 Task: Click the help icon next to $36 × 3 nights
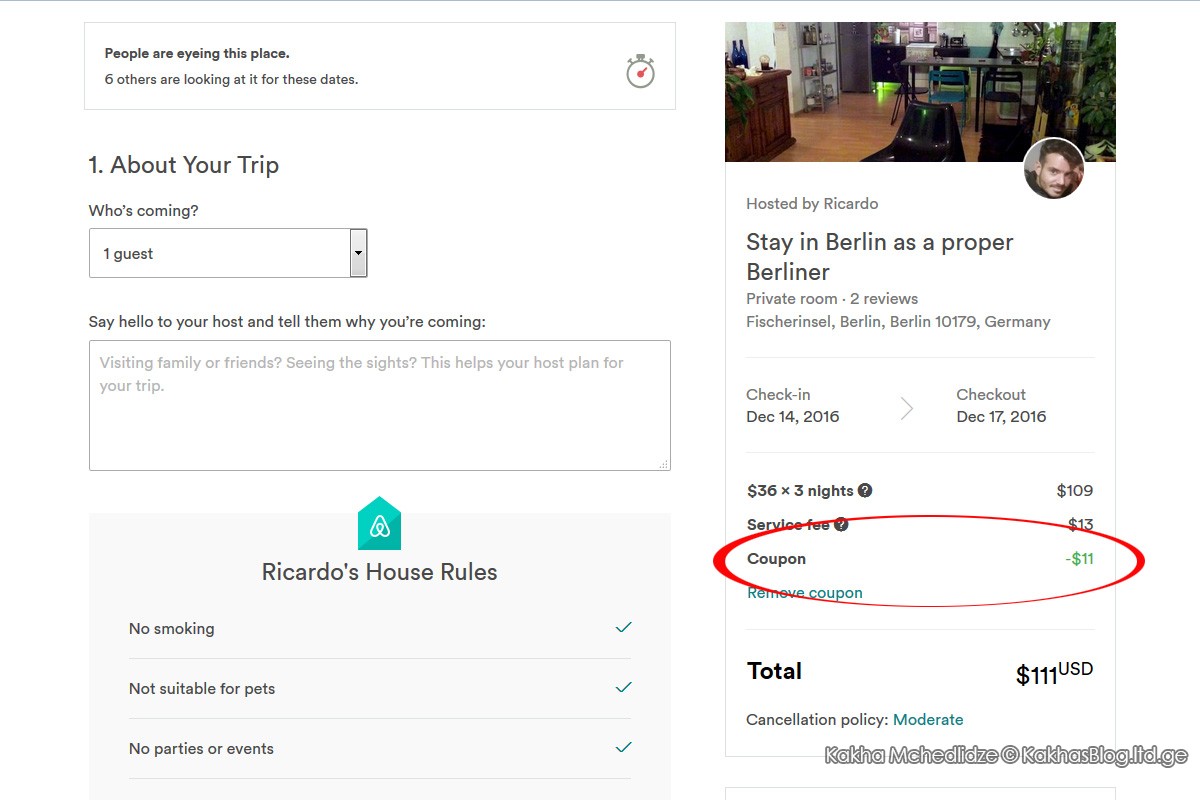[x=865, y=490]
